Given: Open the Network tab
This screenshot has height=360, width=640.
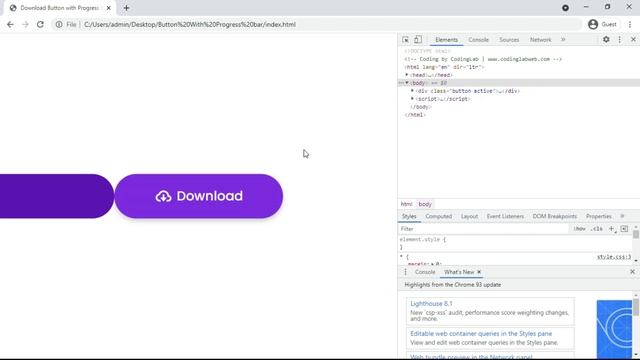Looking at the screenshot, I should [540, 40].
